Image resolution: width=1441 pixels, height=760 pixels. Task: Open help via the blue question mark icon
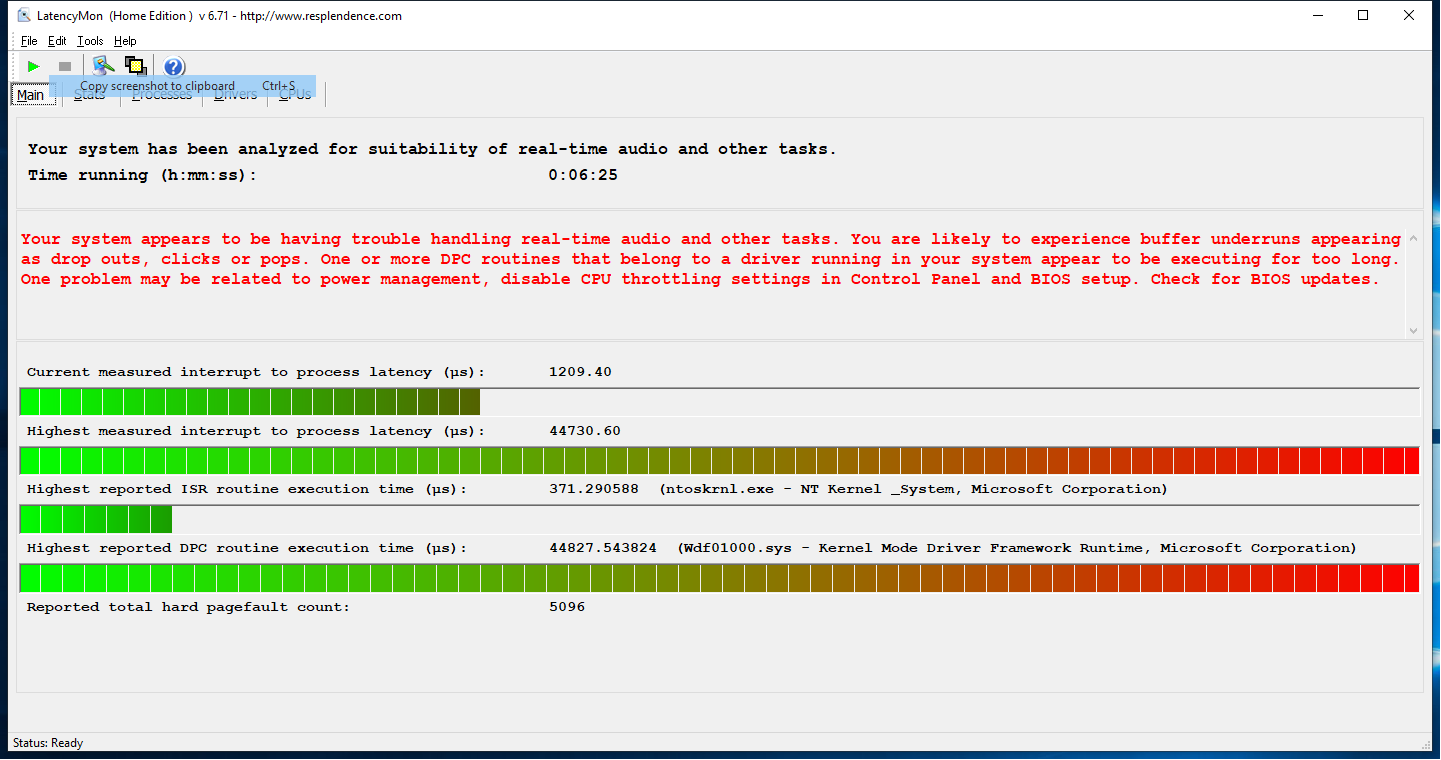click(174, 66)
